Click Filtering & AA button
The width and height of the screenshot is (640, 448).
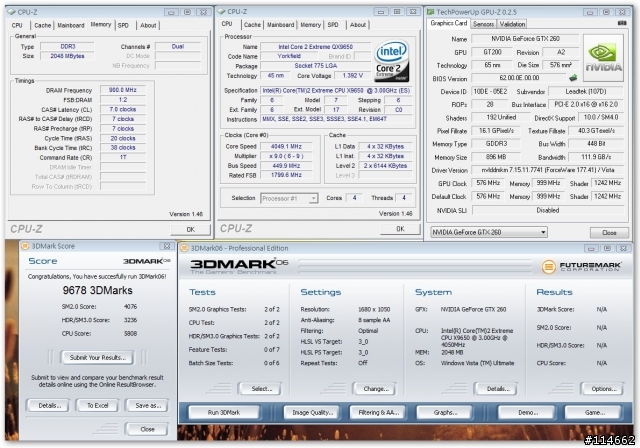point(378,413)
